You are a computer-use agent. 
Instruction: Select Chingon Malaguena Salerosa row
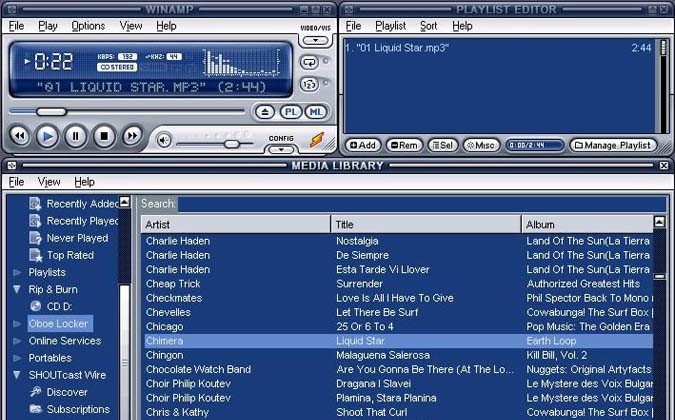[397, 355]
